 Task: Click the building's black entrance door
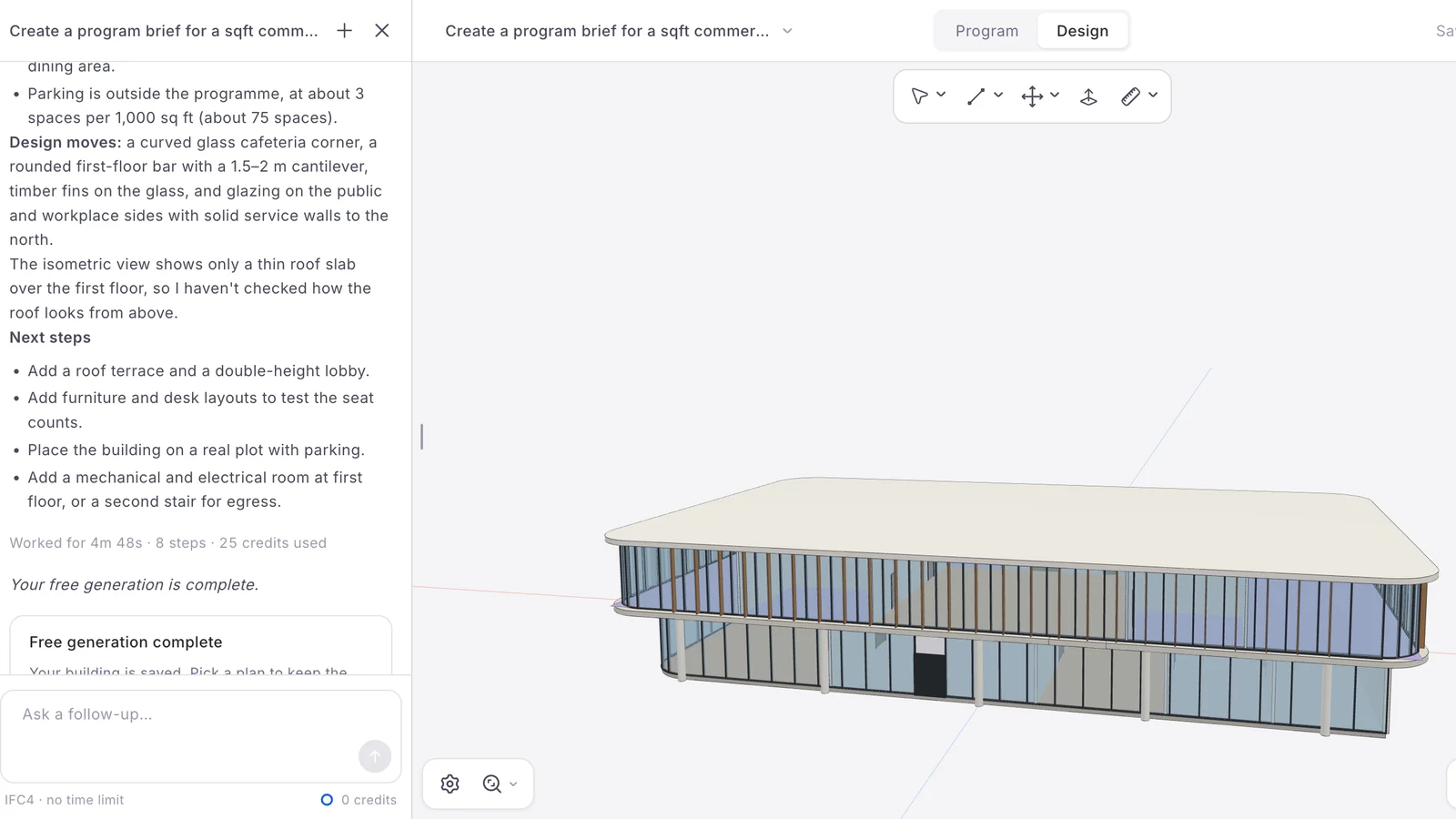[930, 675]
